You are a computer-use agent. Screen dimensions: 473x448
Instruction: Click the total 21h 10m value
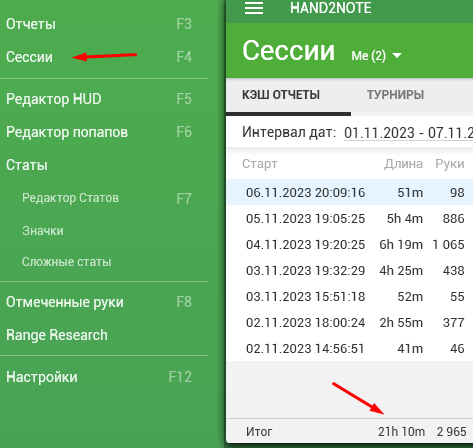(401, 431)
